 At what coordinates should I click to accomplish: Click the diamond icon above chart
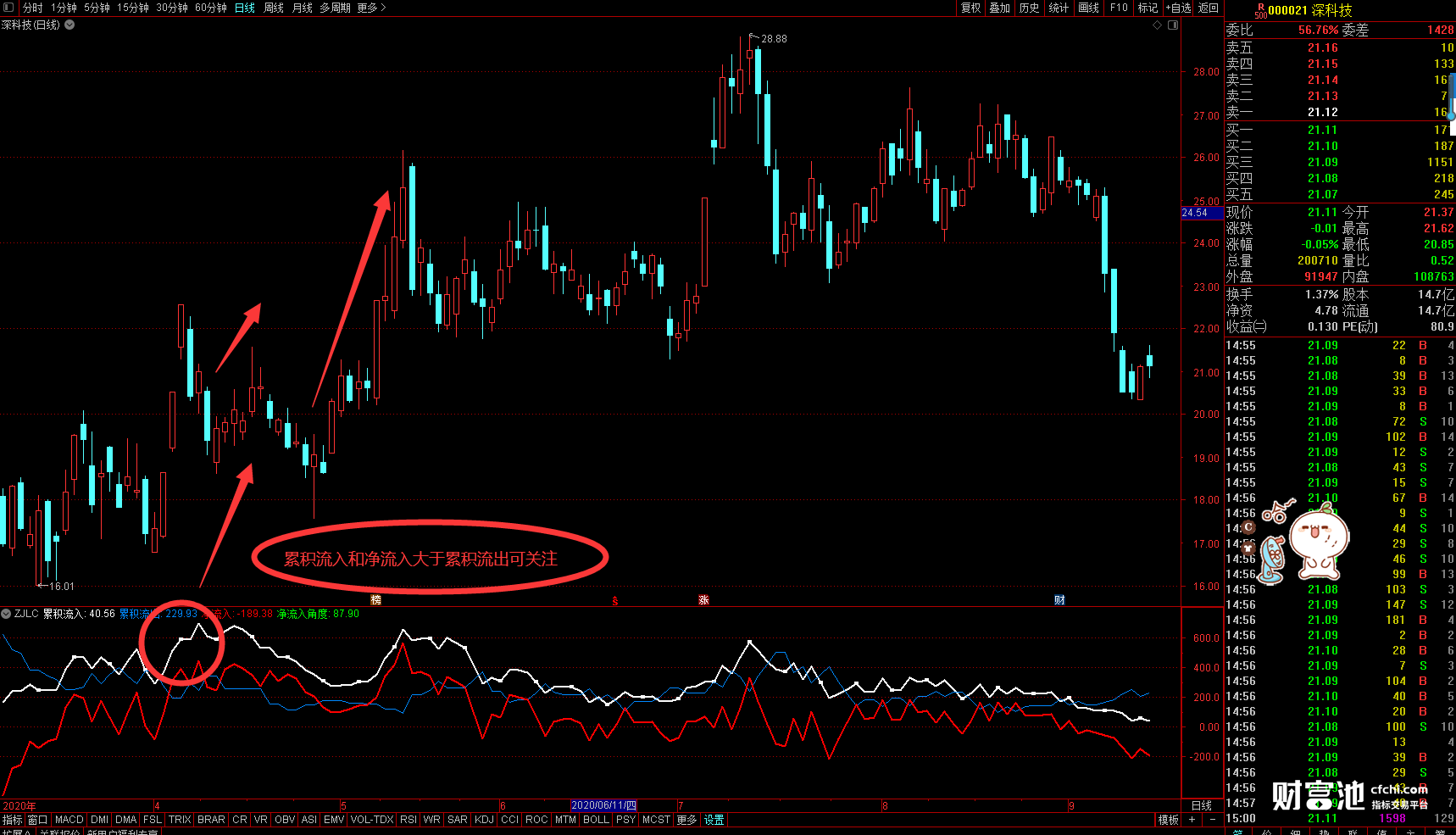coord(1158,25)
